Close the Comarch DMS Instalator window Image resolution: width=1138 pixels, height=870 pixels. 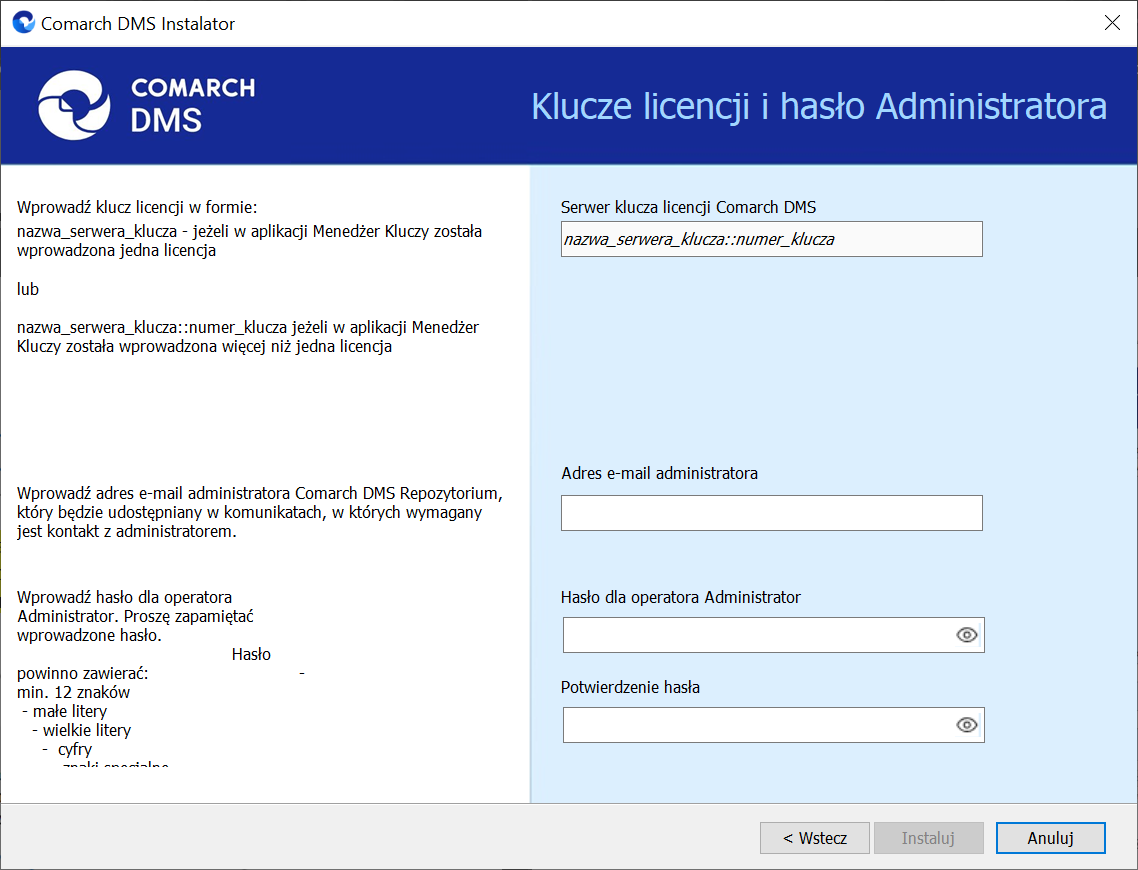(1111, 23)
